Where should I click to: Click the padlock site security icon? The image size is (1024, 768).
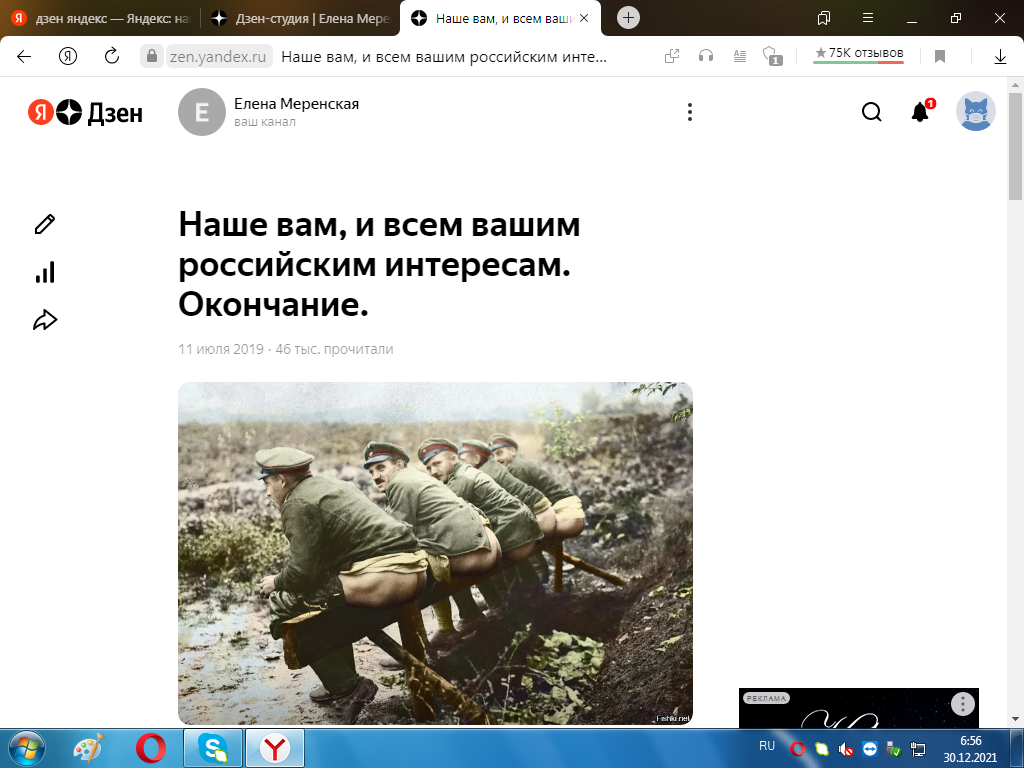click(x=152, y=56)
